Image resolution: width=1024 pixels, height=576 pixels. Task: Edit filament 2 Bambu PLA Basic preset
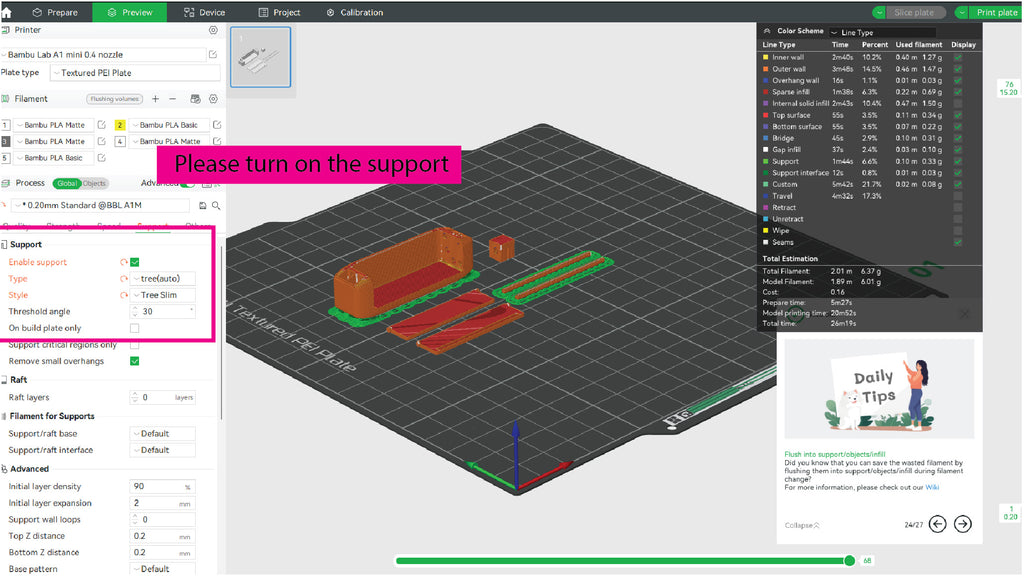tap(217, 125)
